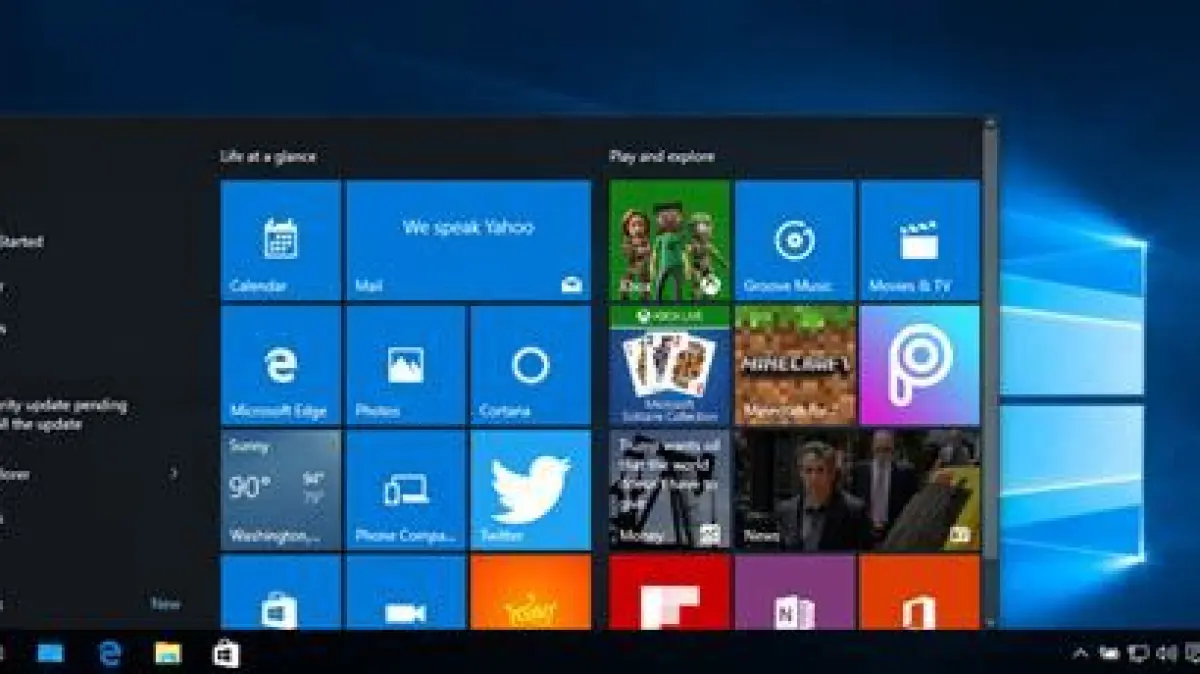Expand system tray hidden icons chevron
Viewport: 1200px width, 674px height.
click(x=1080, y=654)
